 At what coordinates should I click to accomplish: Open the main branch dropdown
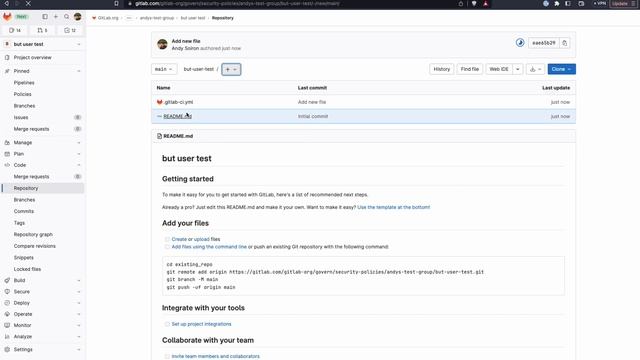(x=164, y=69)
